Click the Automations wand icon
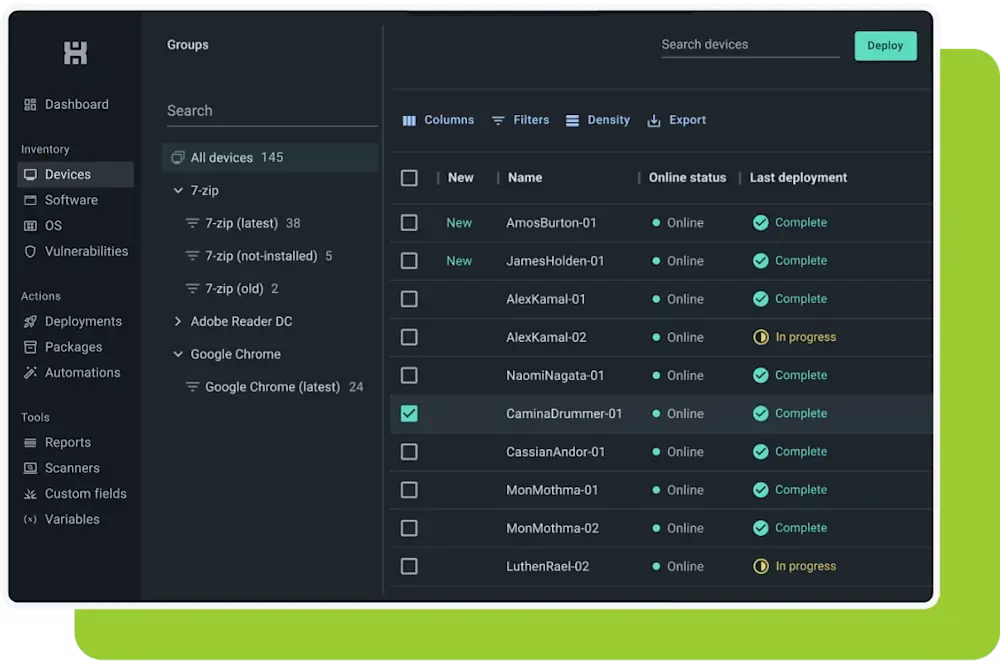The height and width of the screenshot is (661, 1000). [x=30, y=373]
